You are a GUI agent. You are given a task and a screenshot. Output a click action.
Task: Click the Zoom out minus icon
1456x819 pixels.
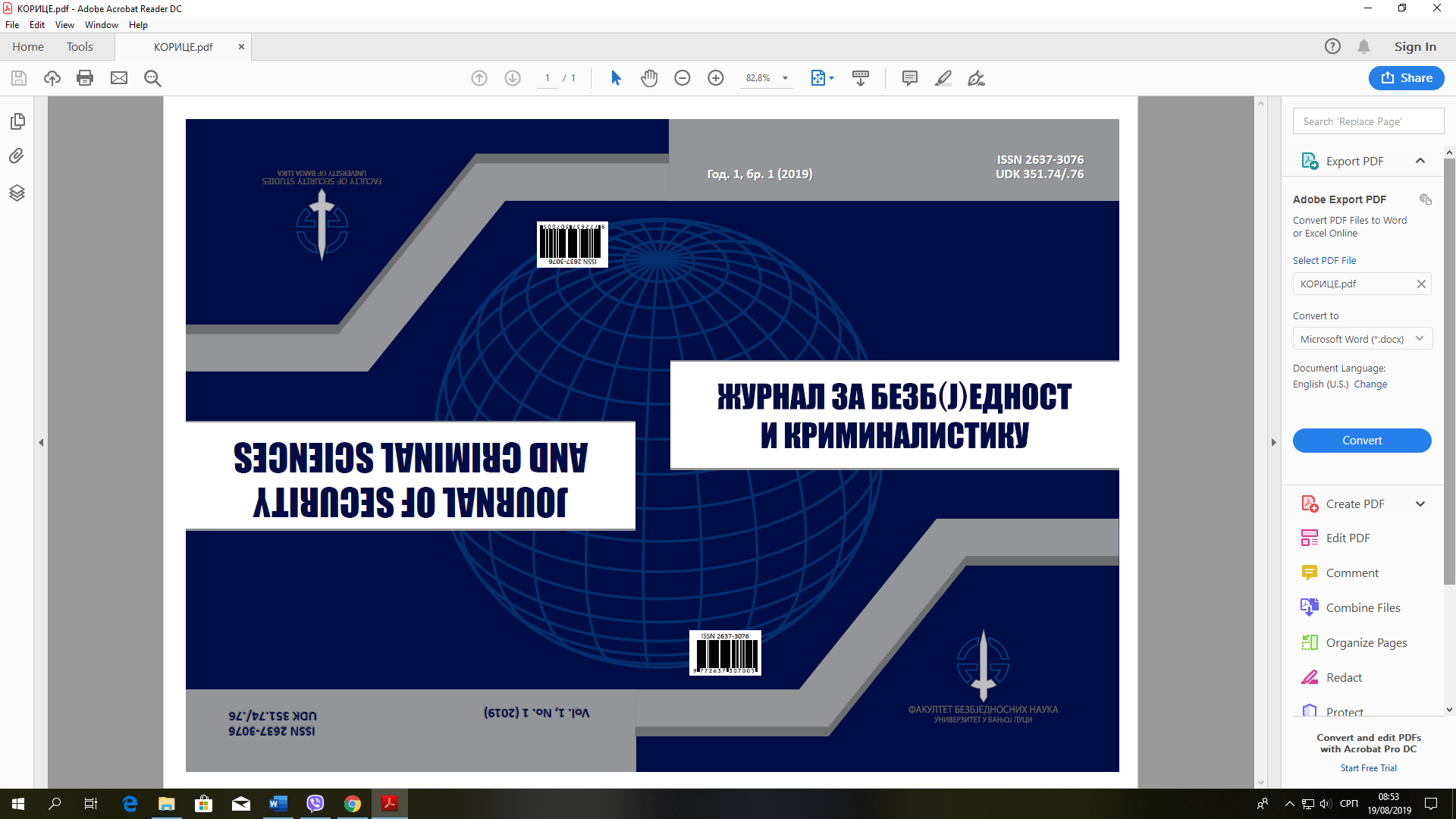[682, 78]
